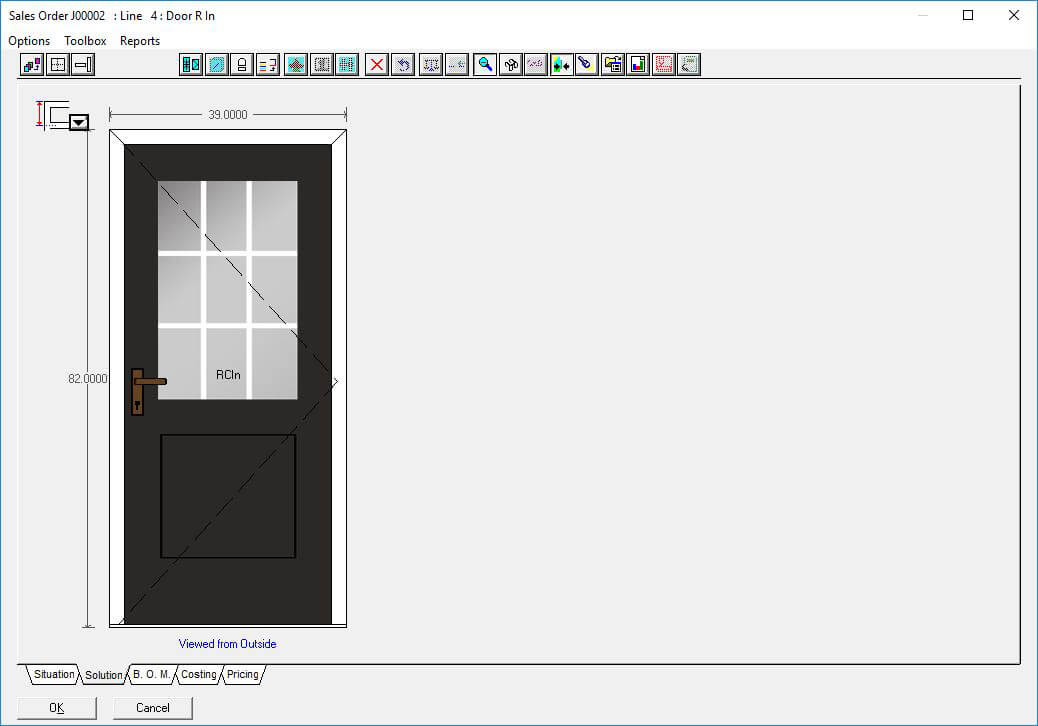Click the binoculars find icon
The height and width of the screenshot is (726, 1038).
click(x=511, y=65)
